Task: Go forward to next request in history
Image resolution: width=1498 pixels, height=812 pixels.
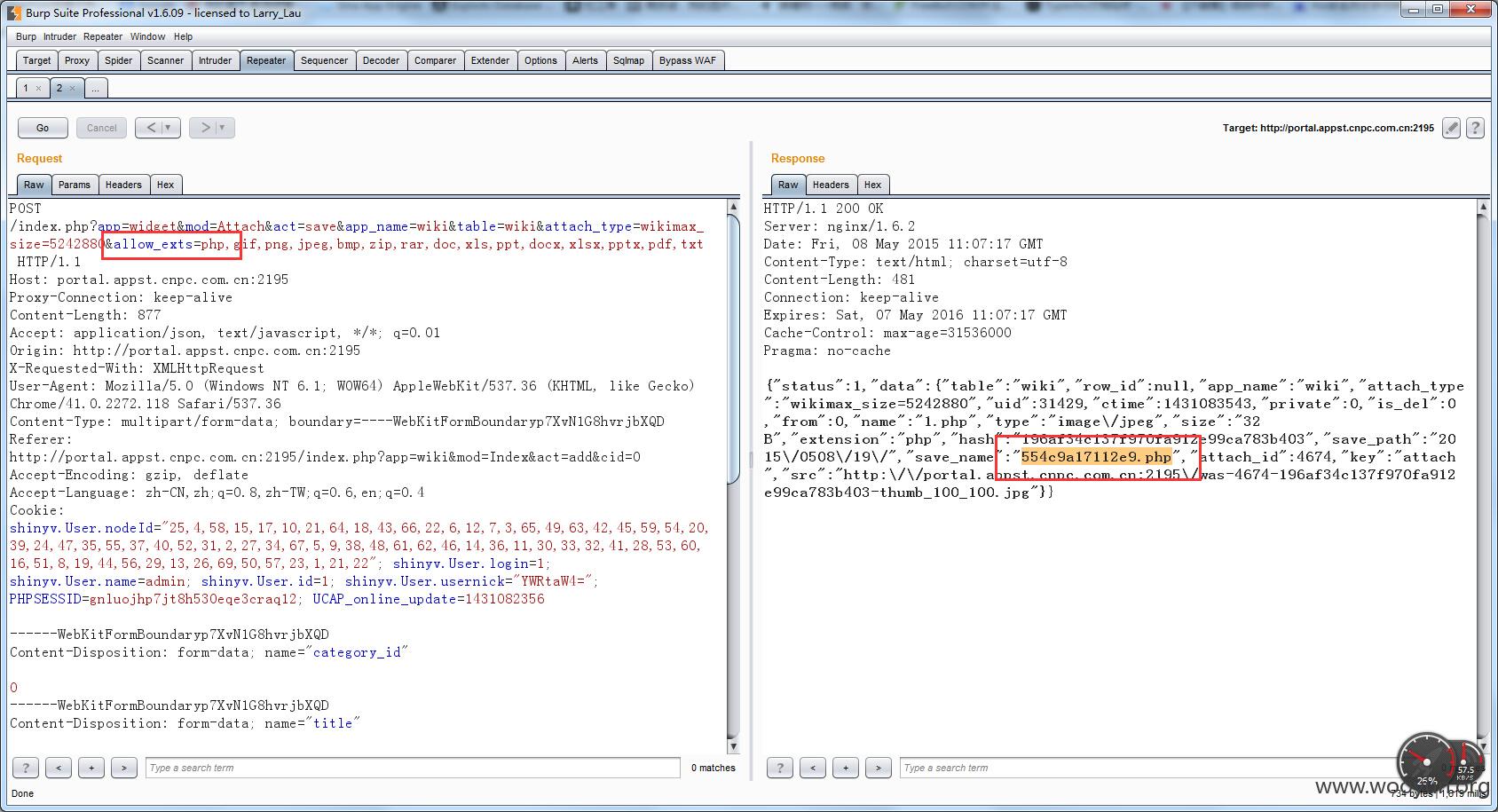Action: pyautogui.click(x=205, y=128)
